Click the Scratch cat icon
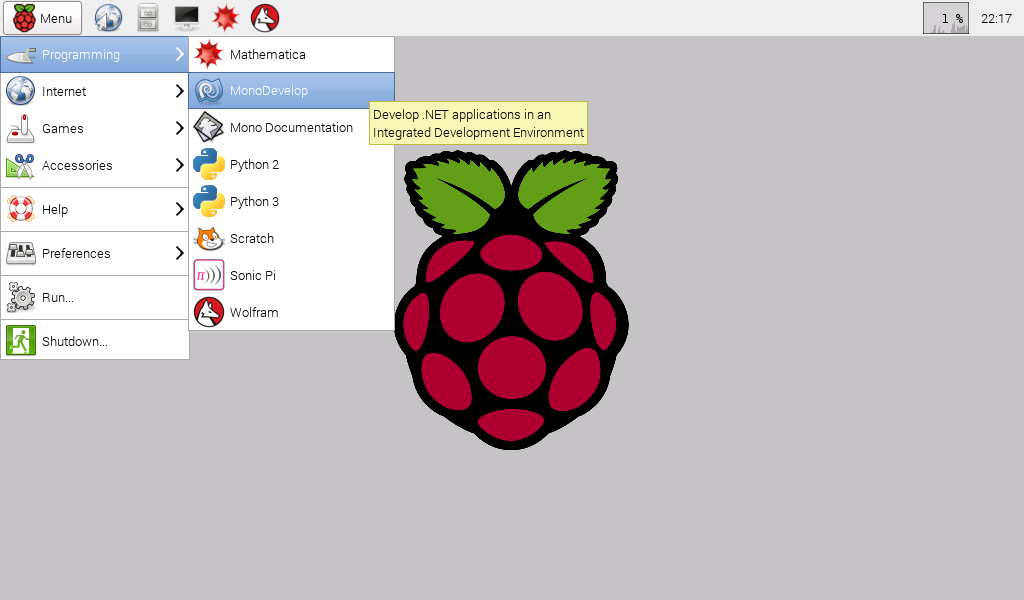The image size is (1024, 600). tap(209, 238)
